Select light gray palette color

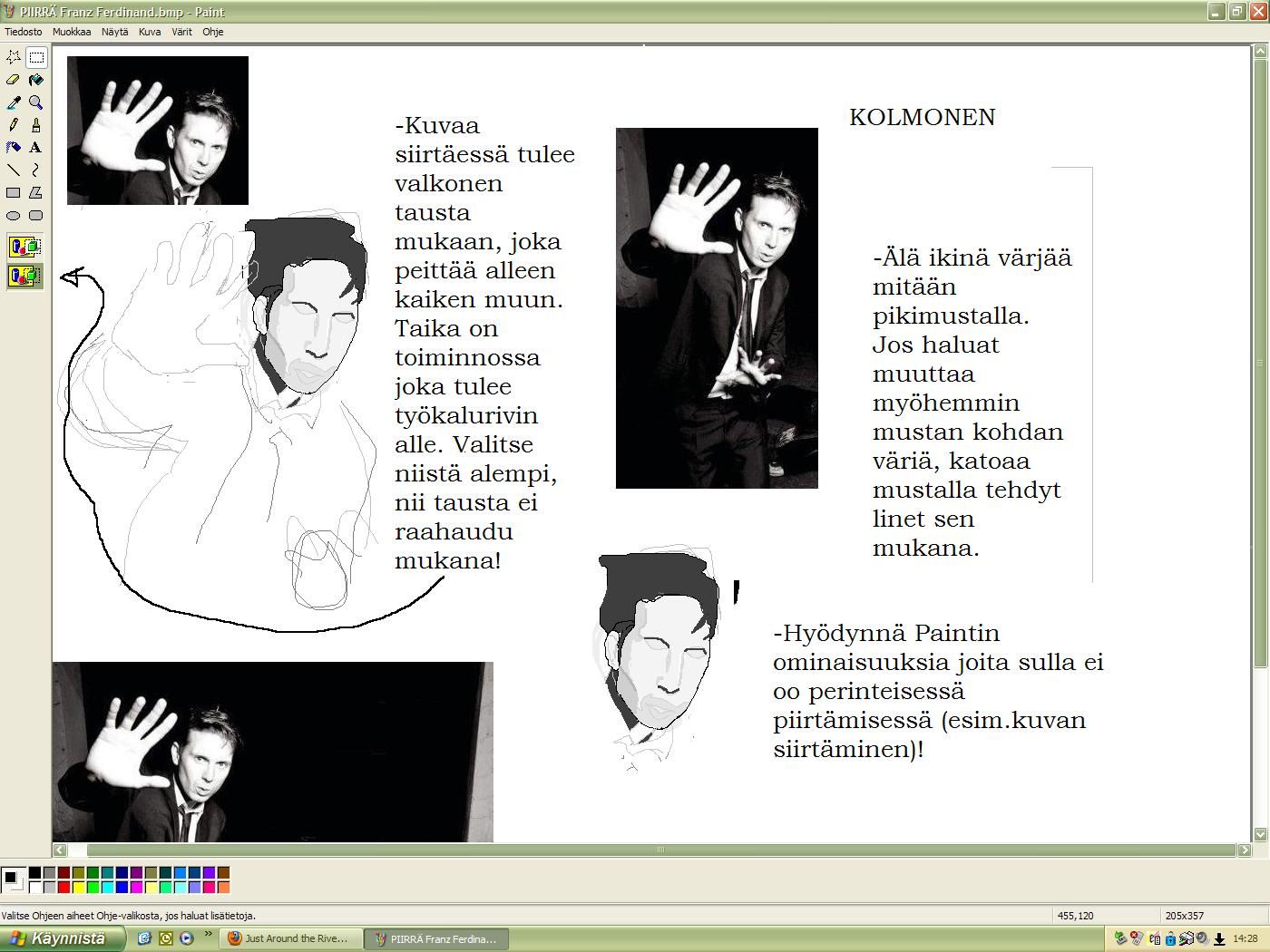tap(49, 888)
